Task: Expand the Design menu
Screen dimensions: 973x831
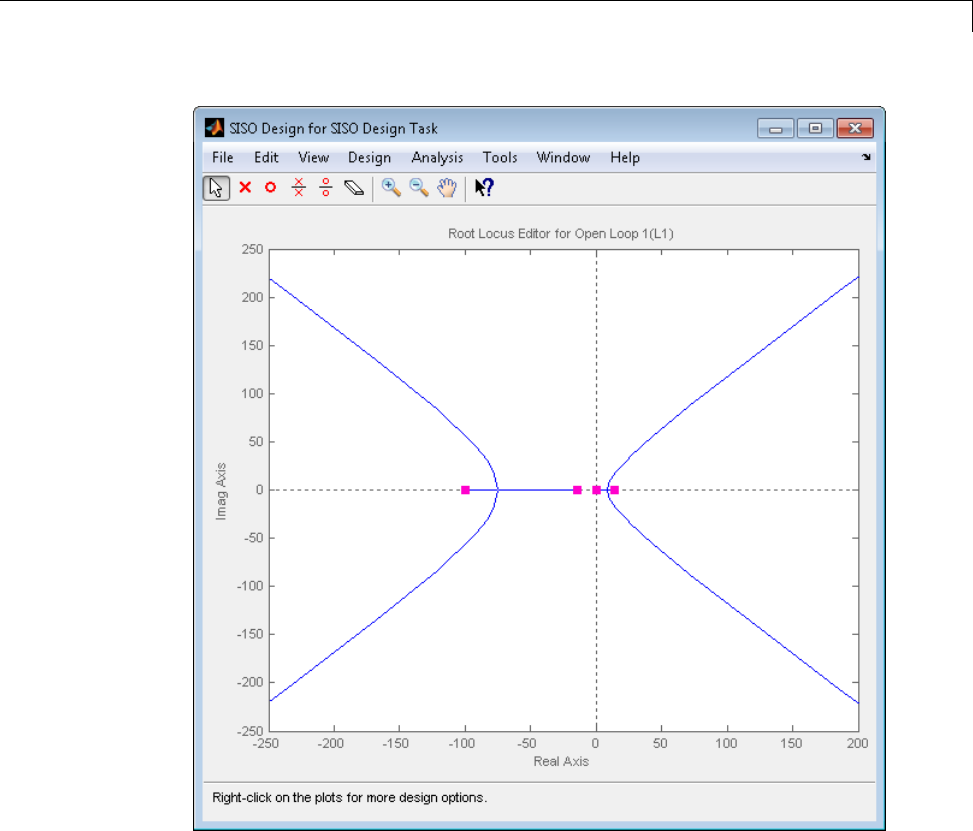Action: (x=369, y=157)
